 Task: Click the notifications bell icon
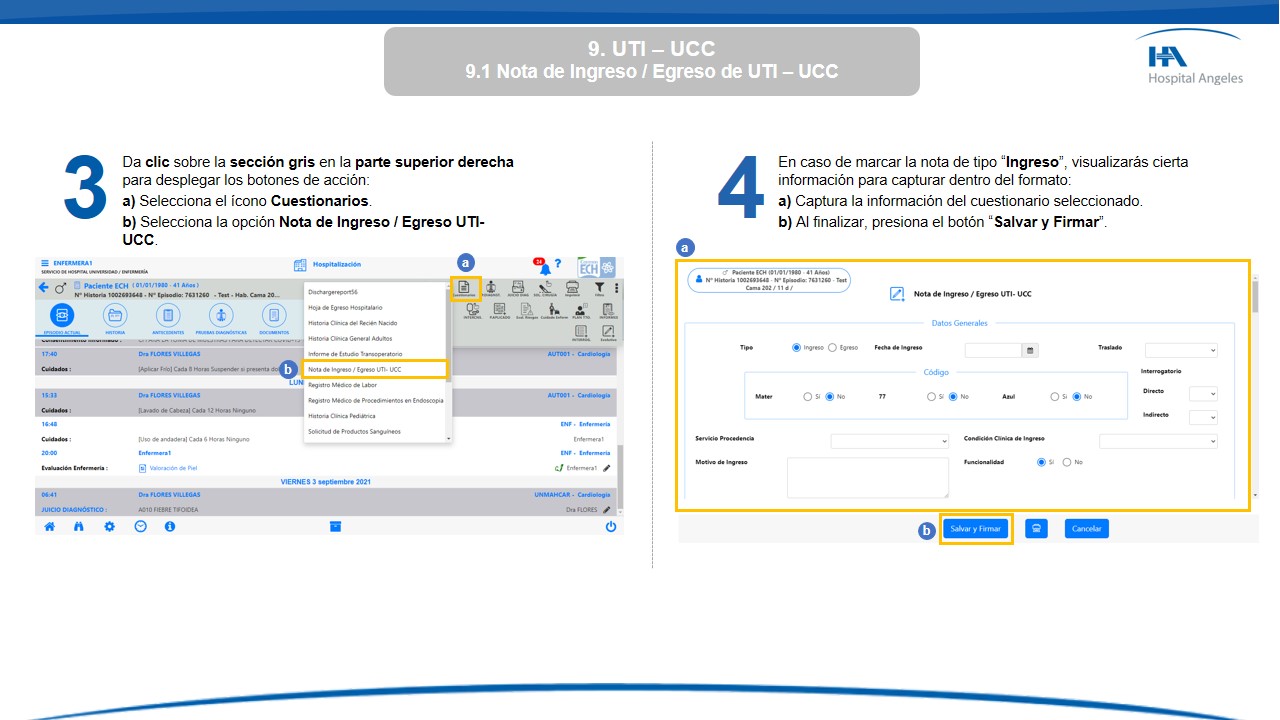(544, 268)
